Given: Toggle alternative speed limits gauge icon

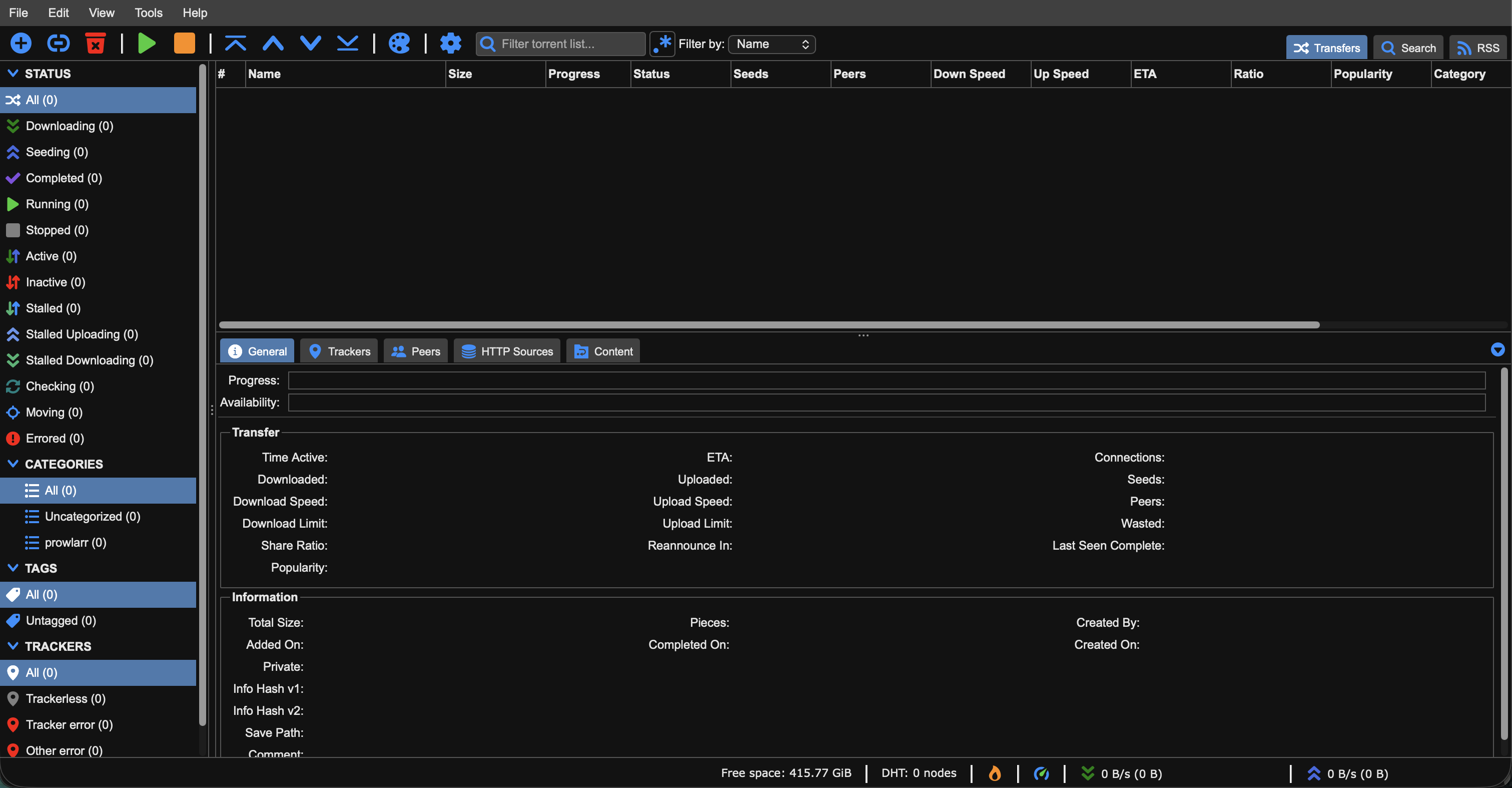Looking at the screenshot, I should click(x=1041, y=773).
